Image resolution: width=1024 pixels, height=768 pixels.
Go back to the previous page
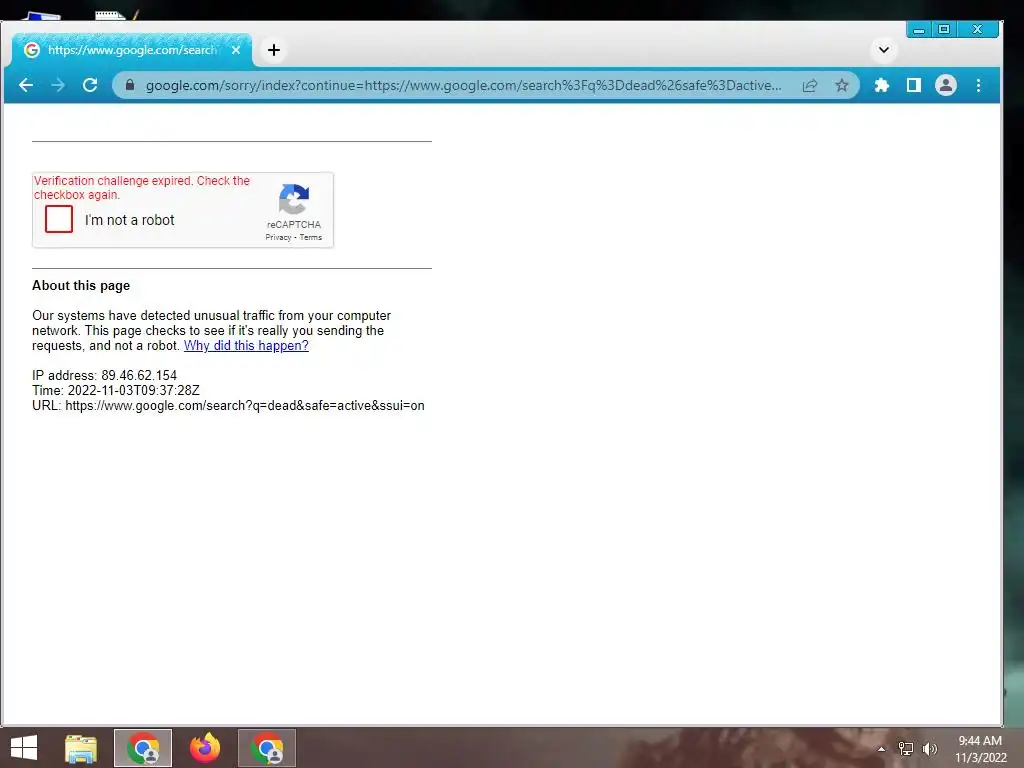click(x=26, y=85)
